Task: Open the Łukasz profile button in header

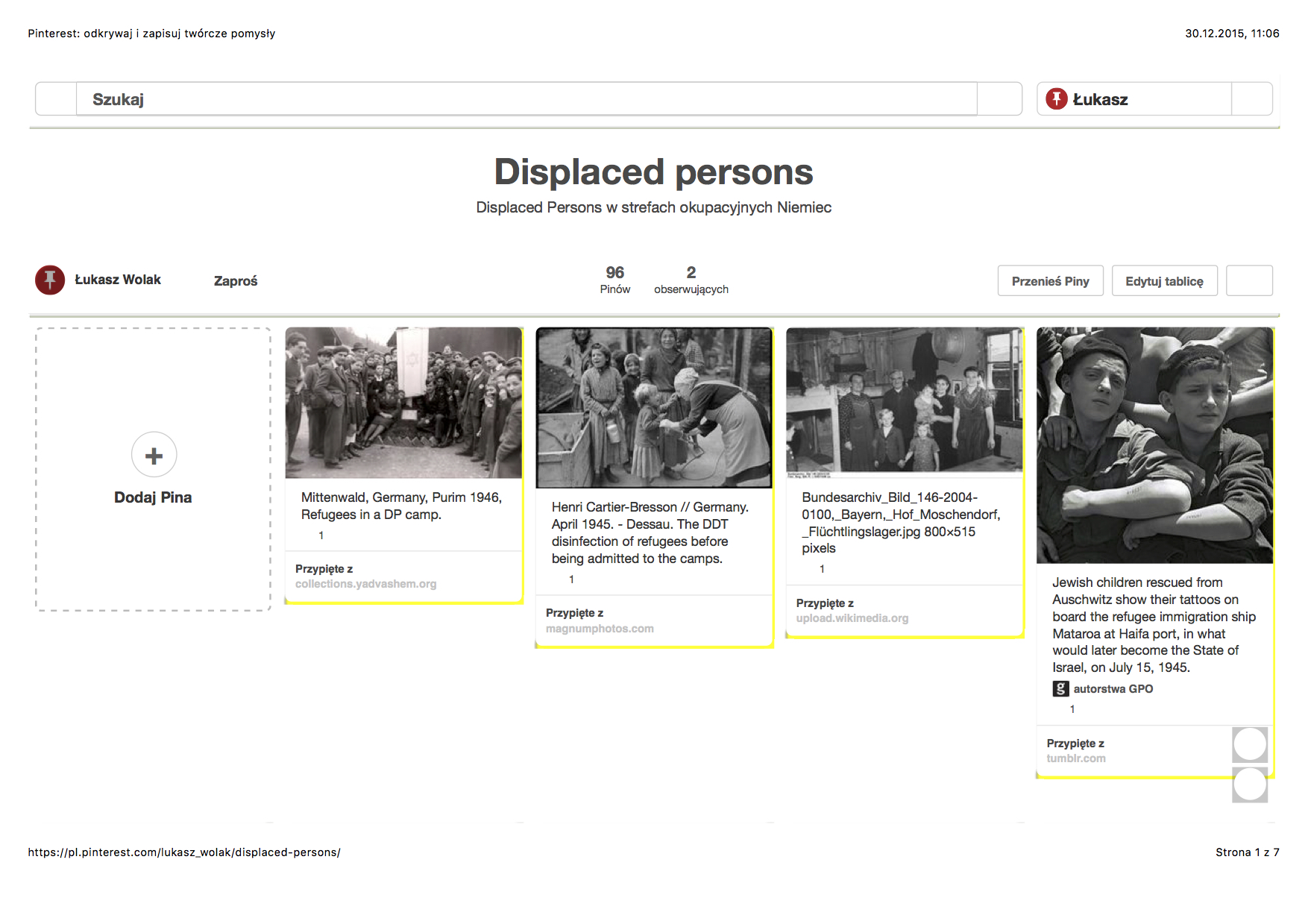Action: [x=1134, y=99]
